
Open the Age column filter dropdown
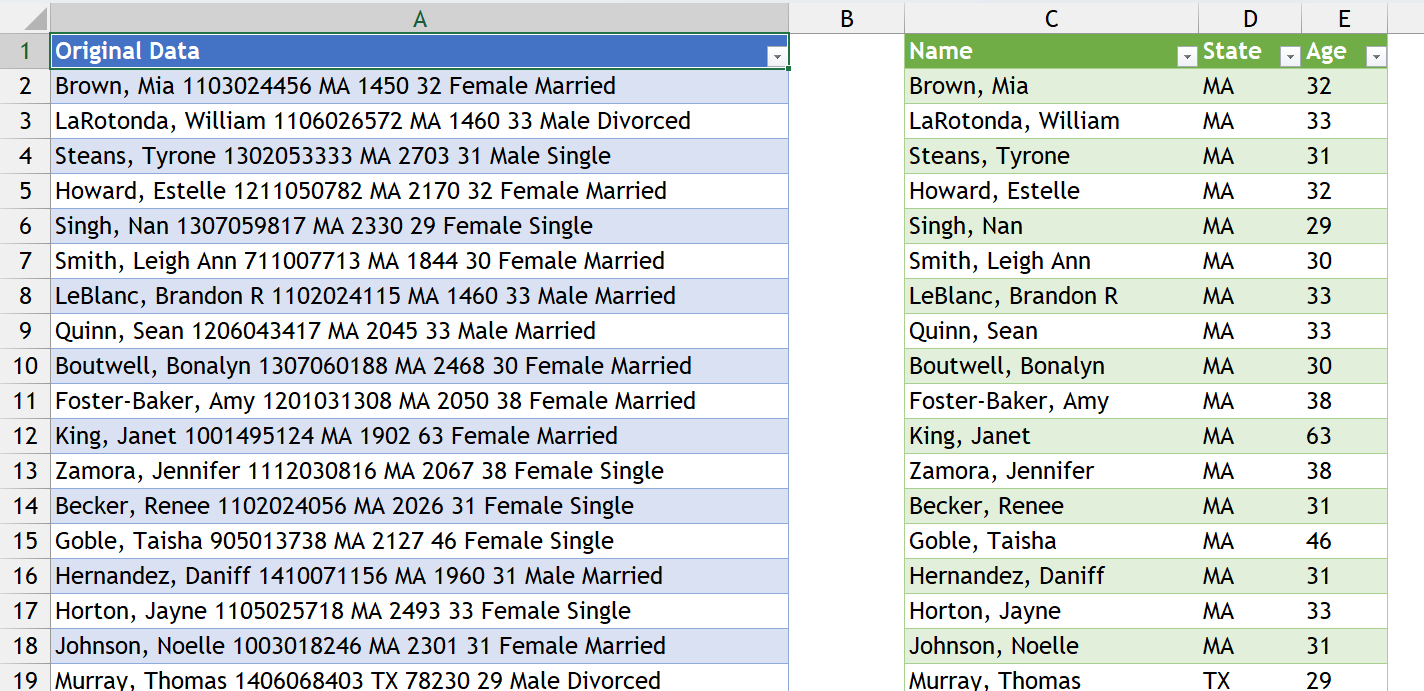1376,58
